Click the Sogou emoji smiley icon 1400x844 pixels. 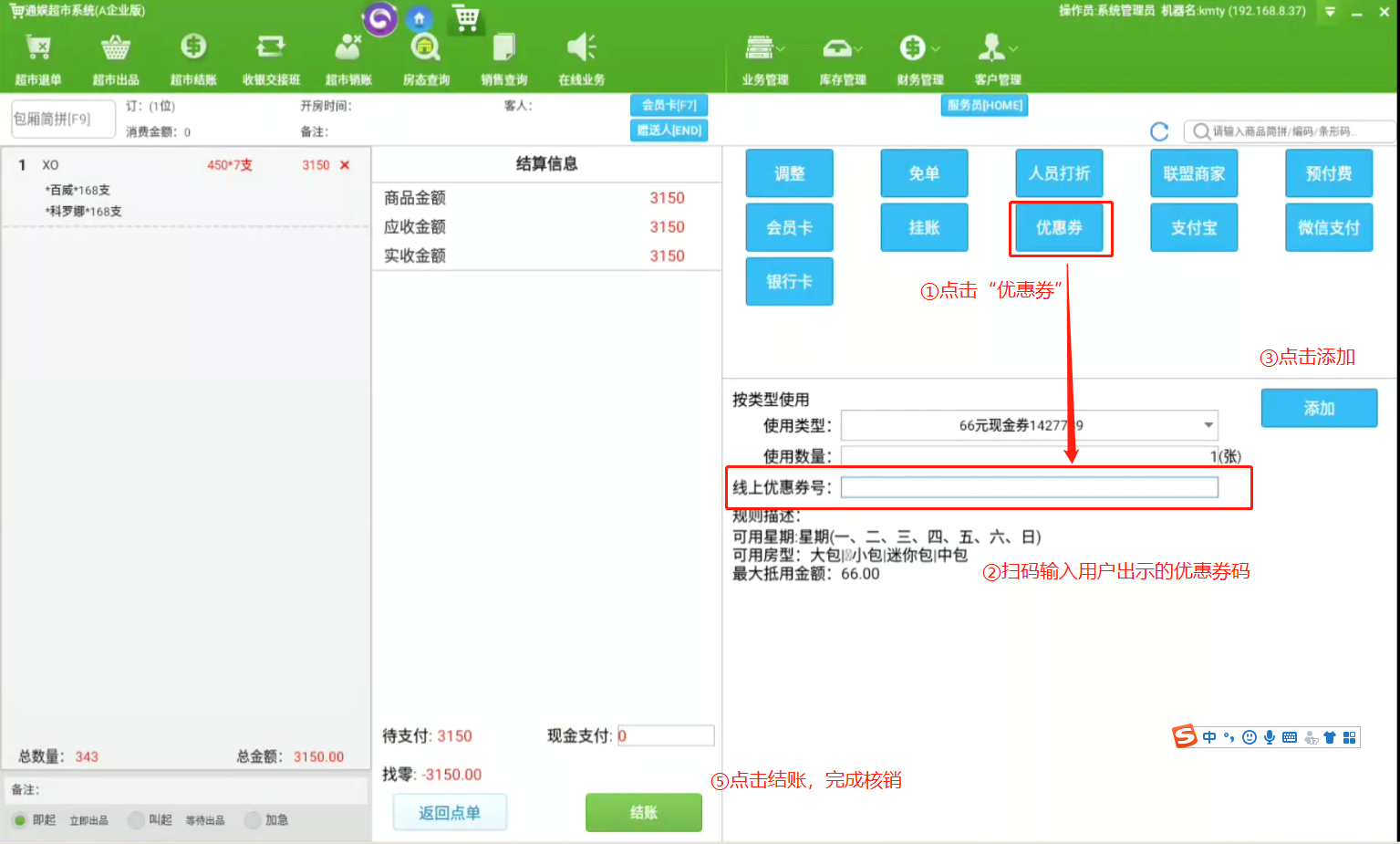click(1250, 737)
